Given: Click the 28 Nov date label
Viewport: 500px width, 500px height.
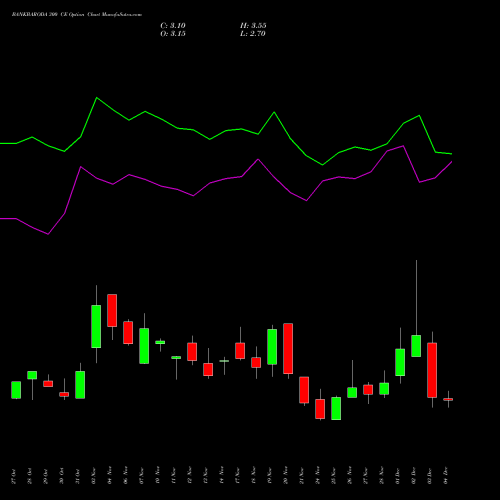Looking at the screenshot, I should pos(382,475).
